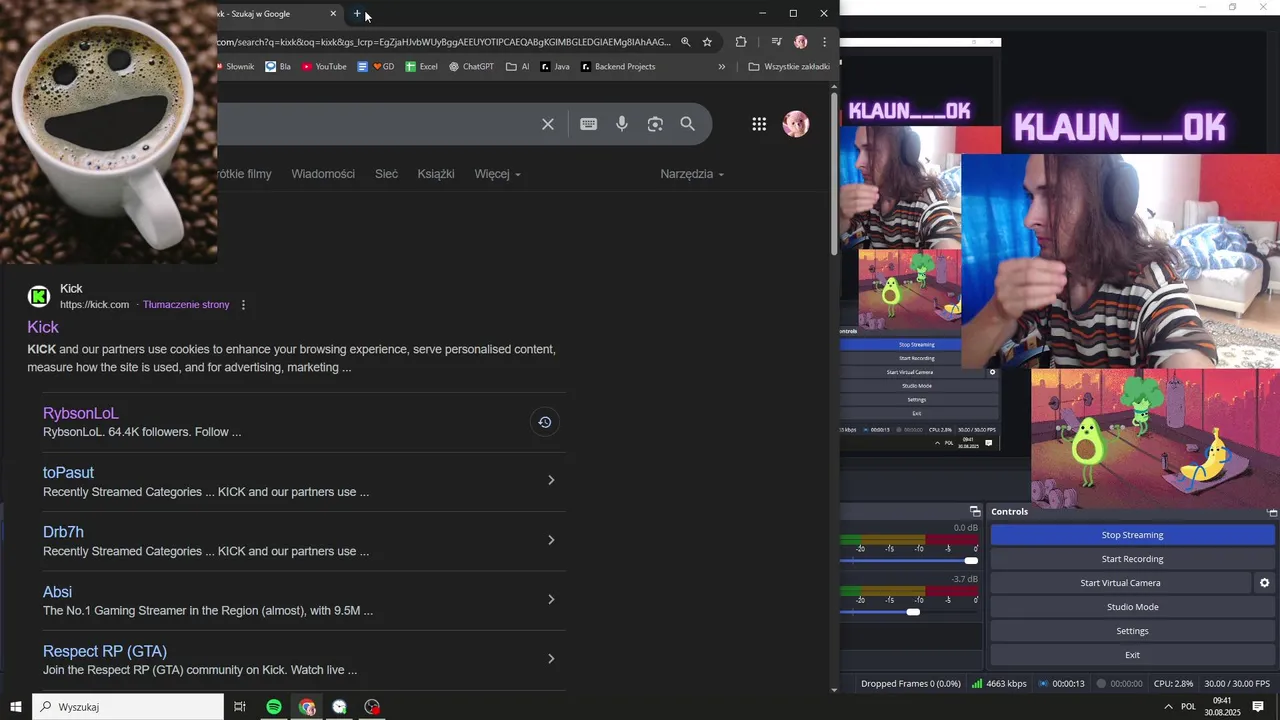Open the Java bookmark

[555, 67]
